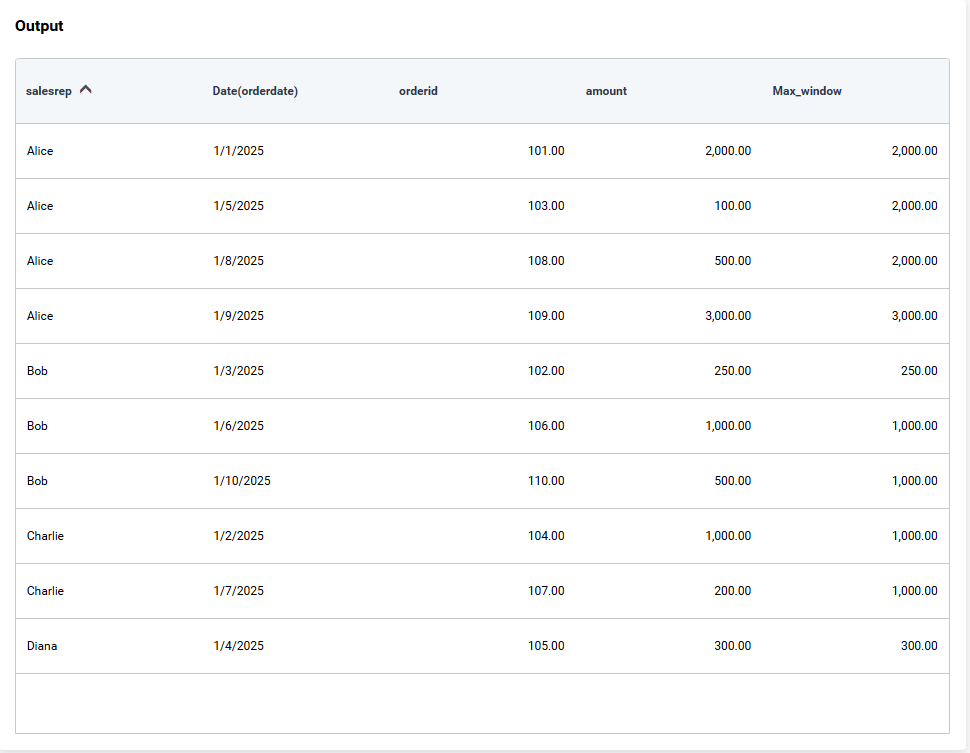Click the amount value for order 102.00
This screenshot has height=753, width=970.
(x=732, y=371)
